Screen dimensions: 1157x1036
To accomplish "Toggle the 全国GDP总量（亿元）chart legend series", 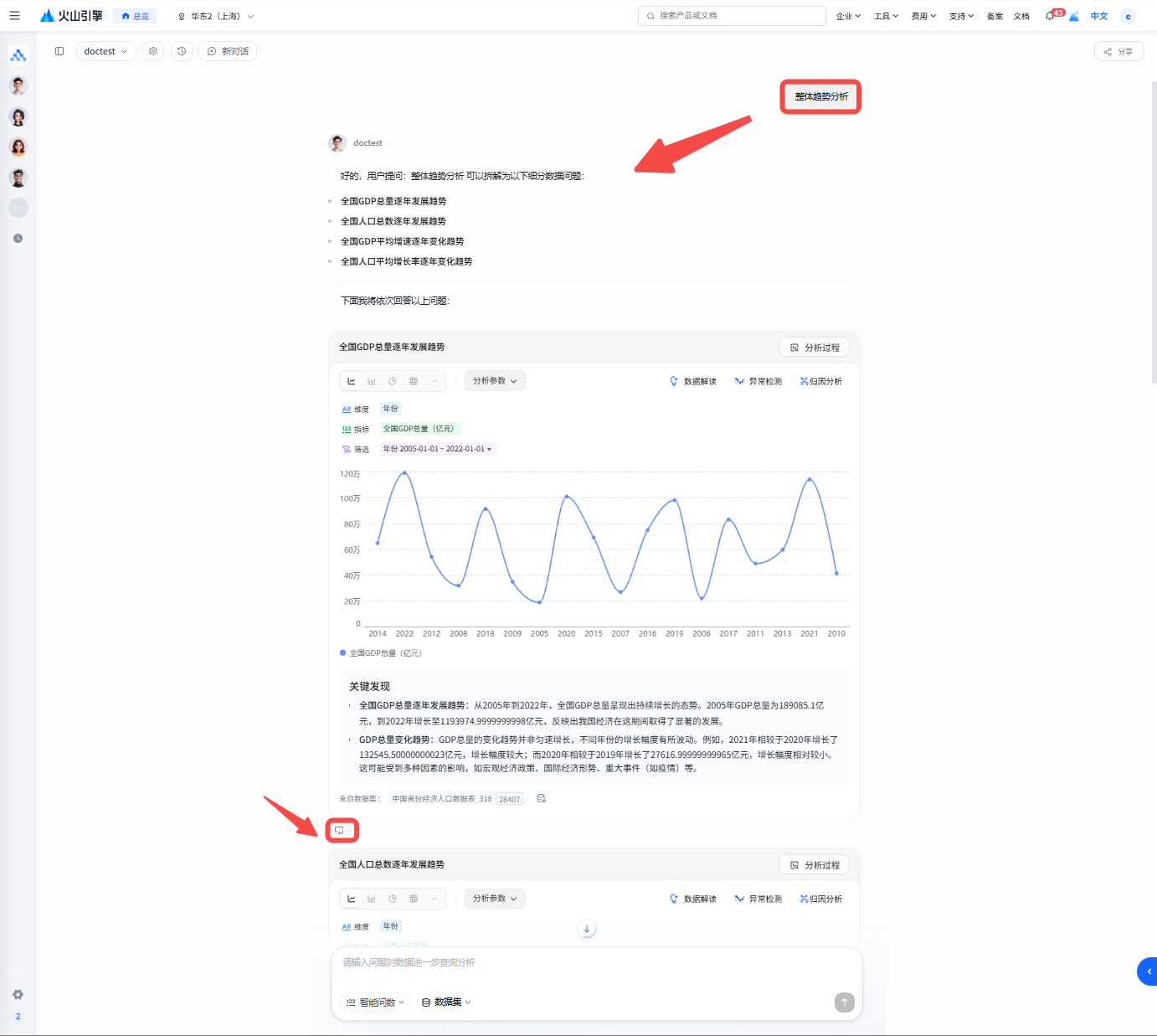I will (x=381, y=653).
